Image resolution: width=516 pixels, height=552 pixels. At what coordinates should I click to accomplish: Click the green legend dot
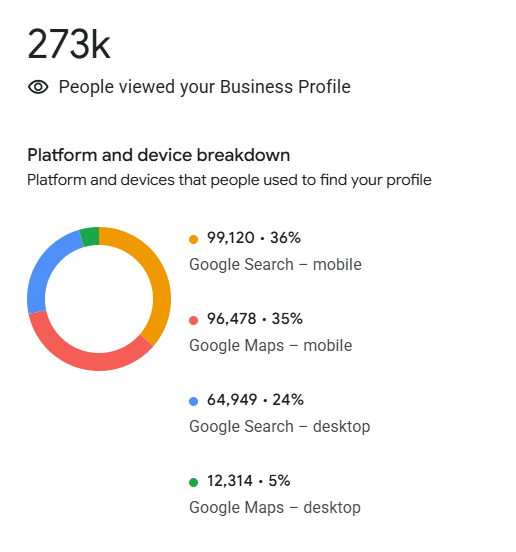pos(193,482)
